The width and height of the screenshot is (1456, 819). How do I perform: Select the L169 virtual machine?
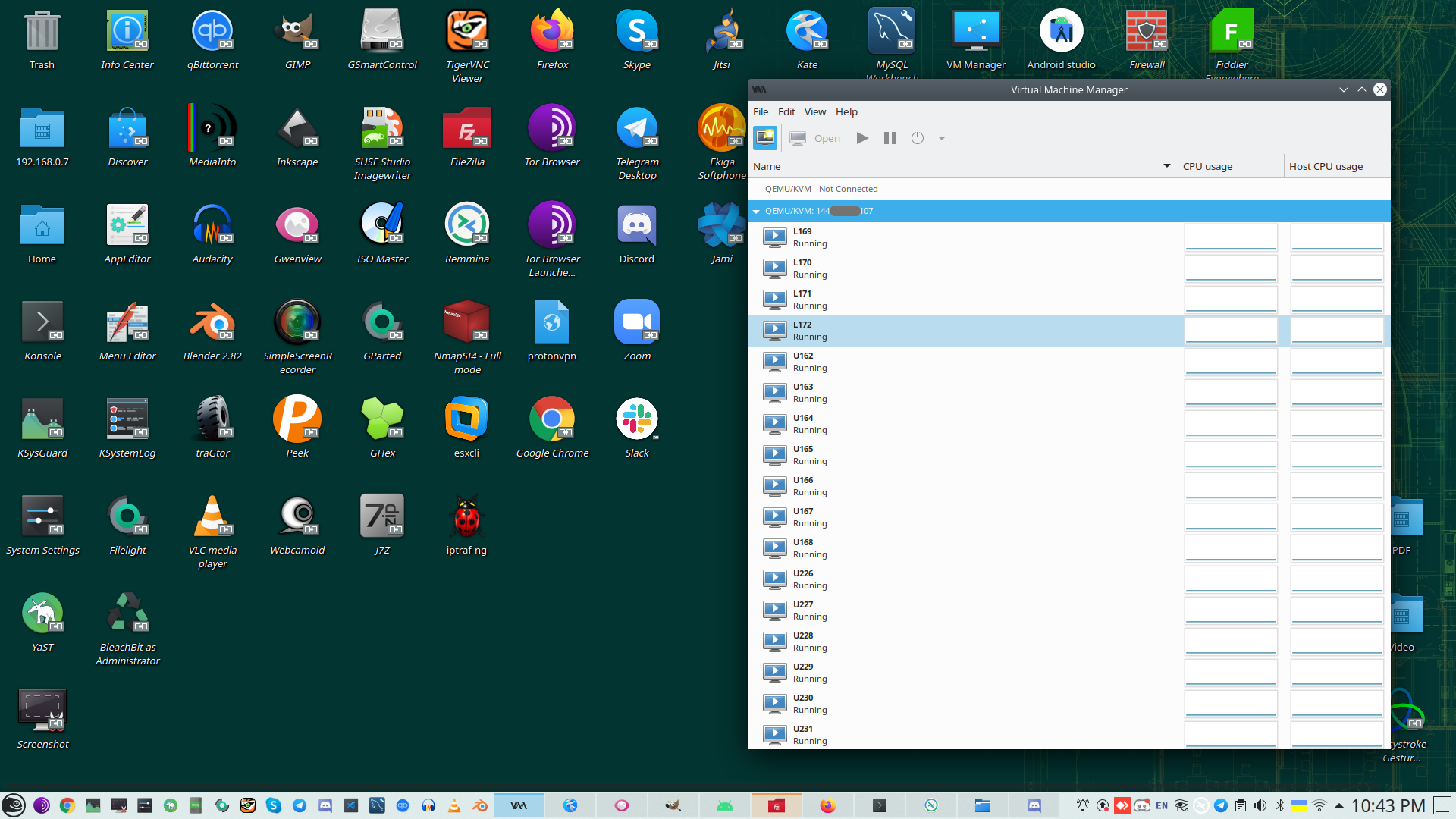802,237
